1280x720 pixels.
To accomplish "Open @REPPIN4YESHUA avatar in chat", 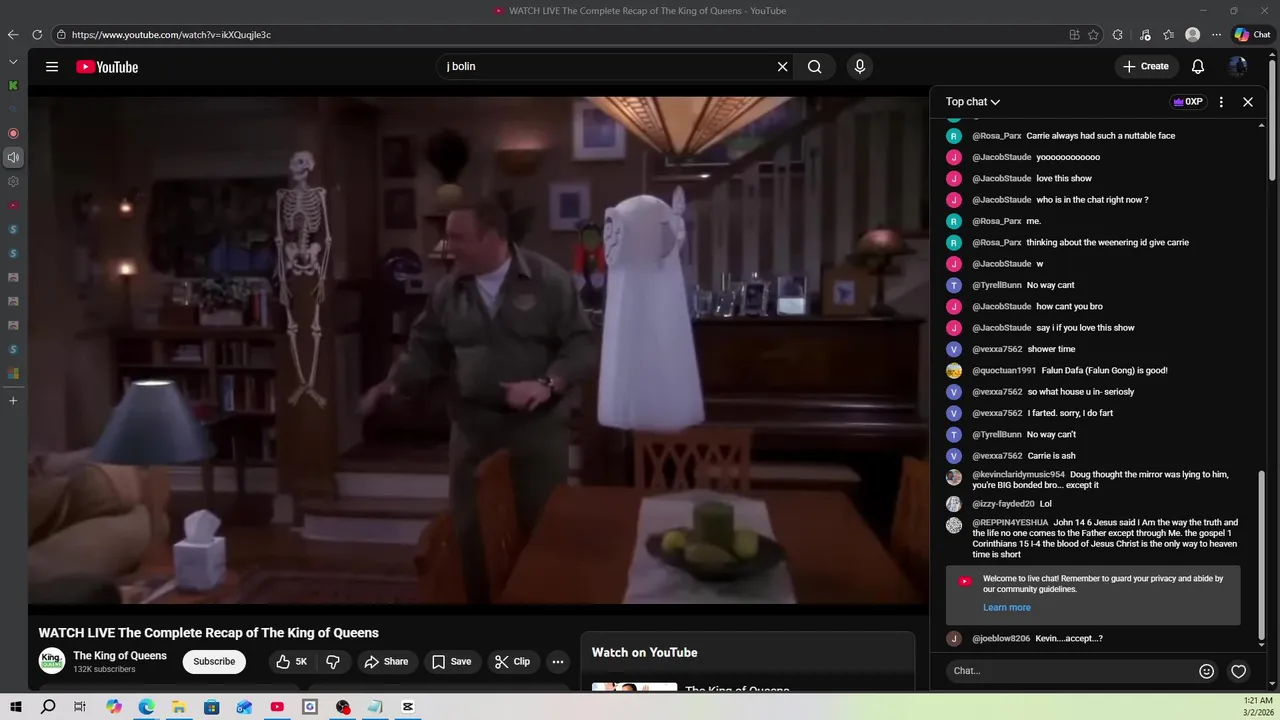I will click(x=954, y=525).
